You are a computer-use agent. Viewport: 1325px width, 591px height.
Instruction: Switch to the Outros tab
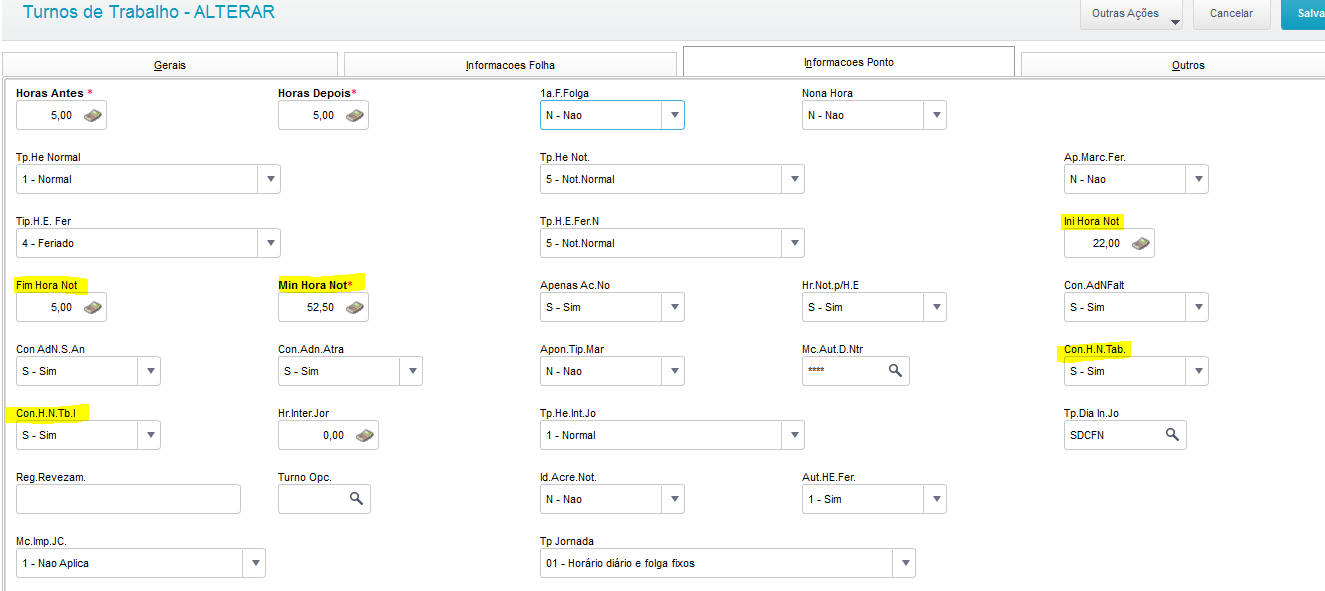(1173, 65)
